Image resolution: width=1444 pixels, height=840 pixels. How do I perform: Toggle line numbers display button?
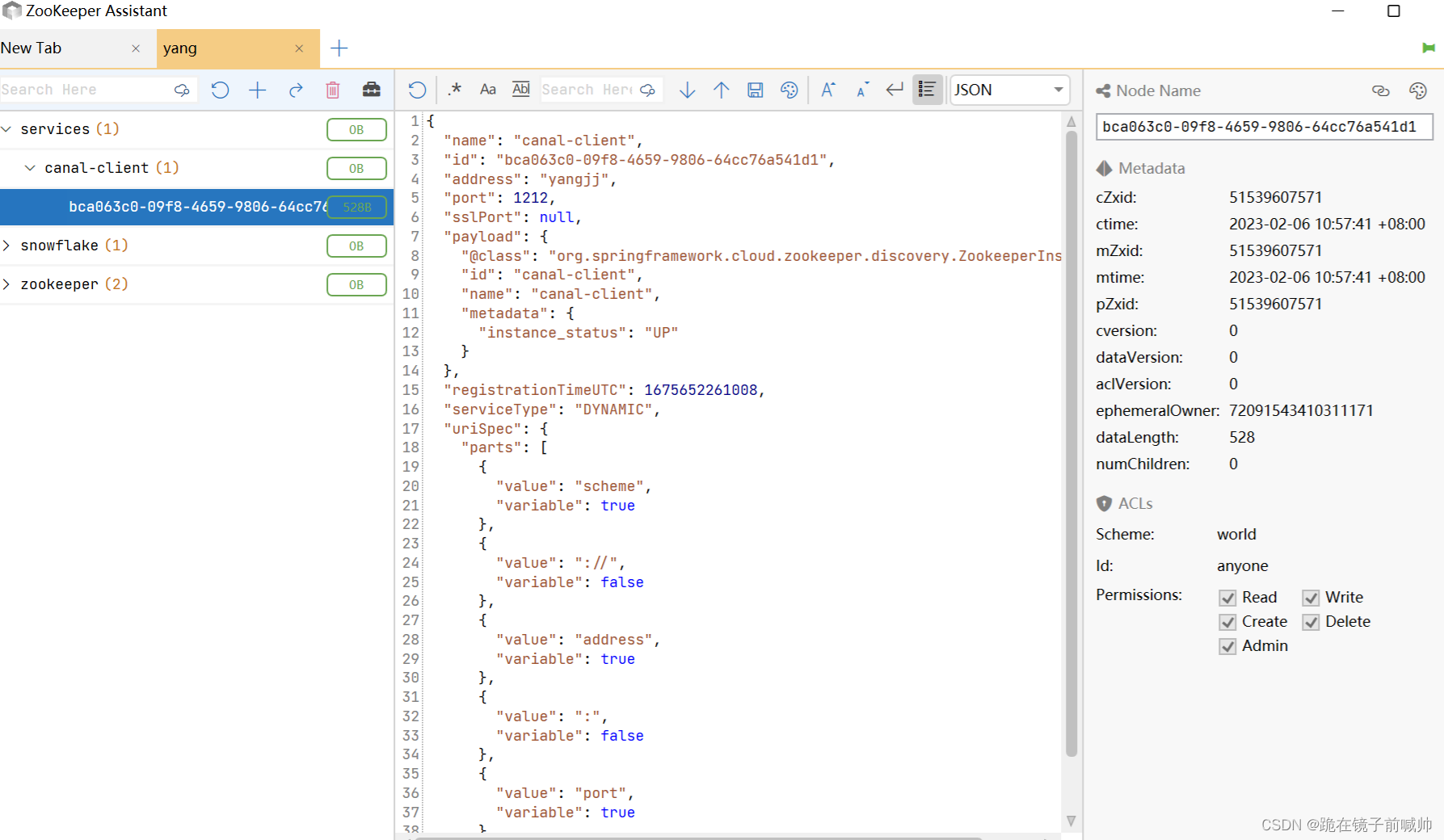(928, 90)
